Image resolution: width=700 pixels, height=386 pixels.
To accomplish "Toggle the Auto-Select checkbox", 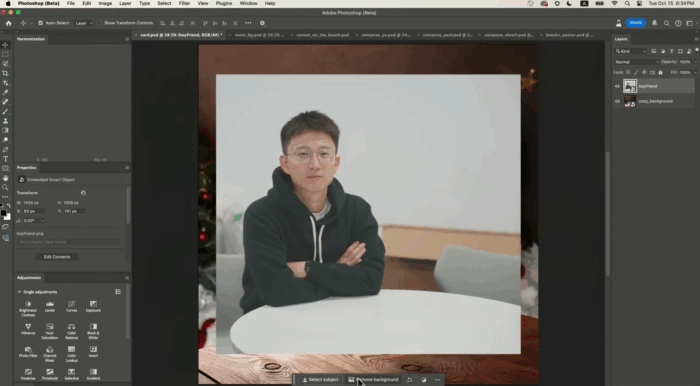I will (x=40, y=23).
